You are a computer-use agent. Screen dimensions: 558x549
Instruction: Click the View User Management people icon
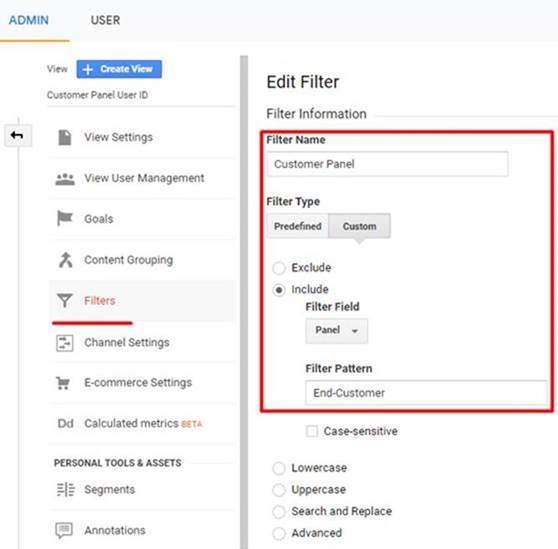pos(65,179)
